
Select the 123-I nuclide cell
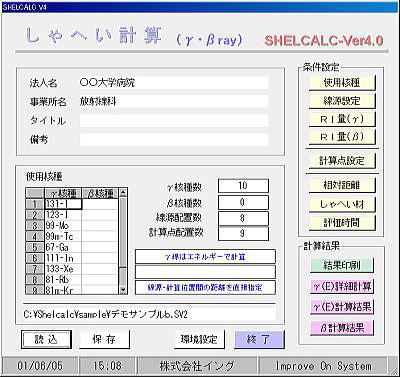tap(63, 215)
